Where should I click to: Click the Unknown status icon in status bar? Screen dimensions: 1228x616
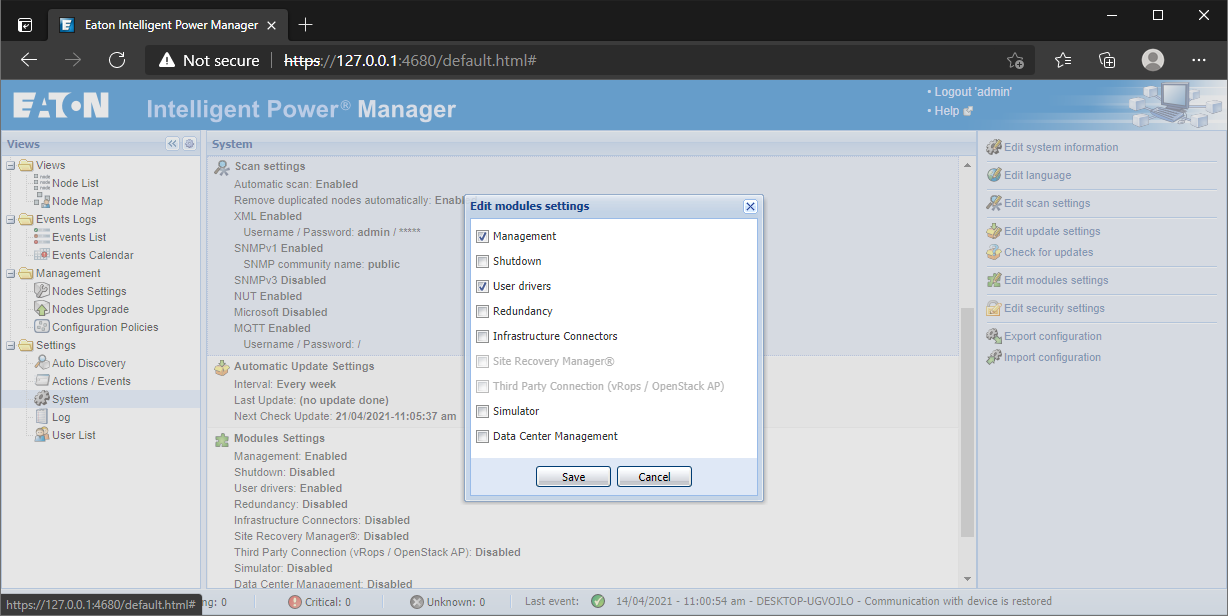pos(417,602)
